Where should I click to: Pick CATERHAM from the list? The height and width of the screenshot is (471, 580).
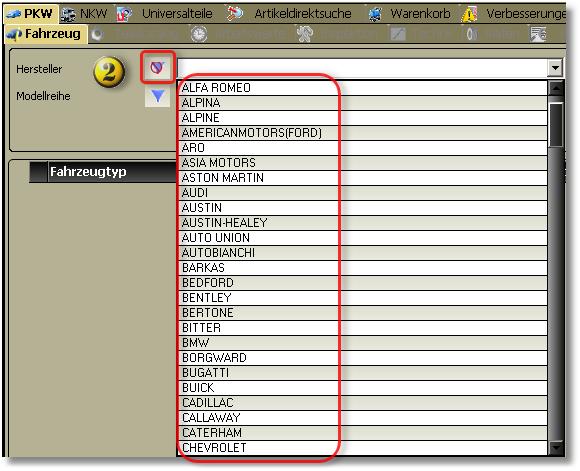click(362, 433)
